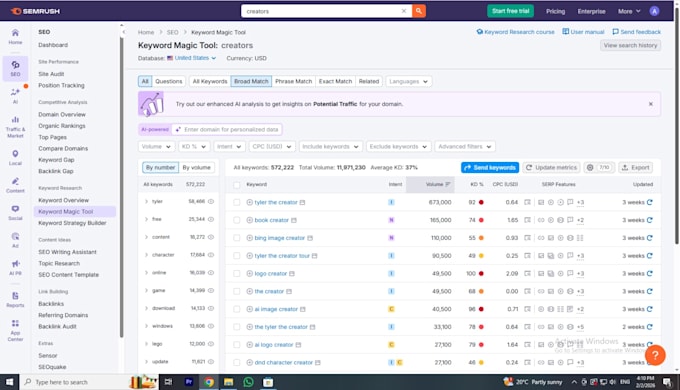
Task: Click Send keywords button
Action: [x=490, y=167]
